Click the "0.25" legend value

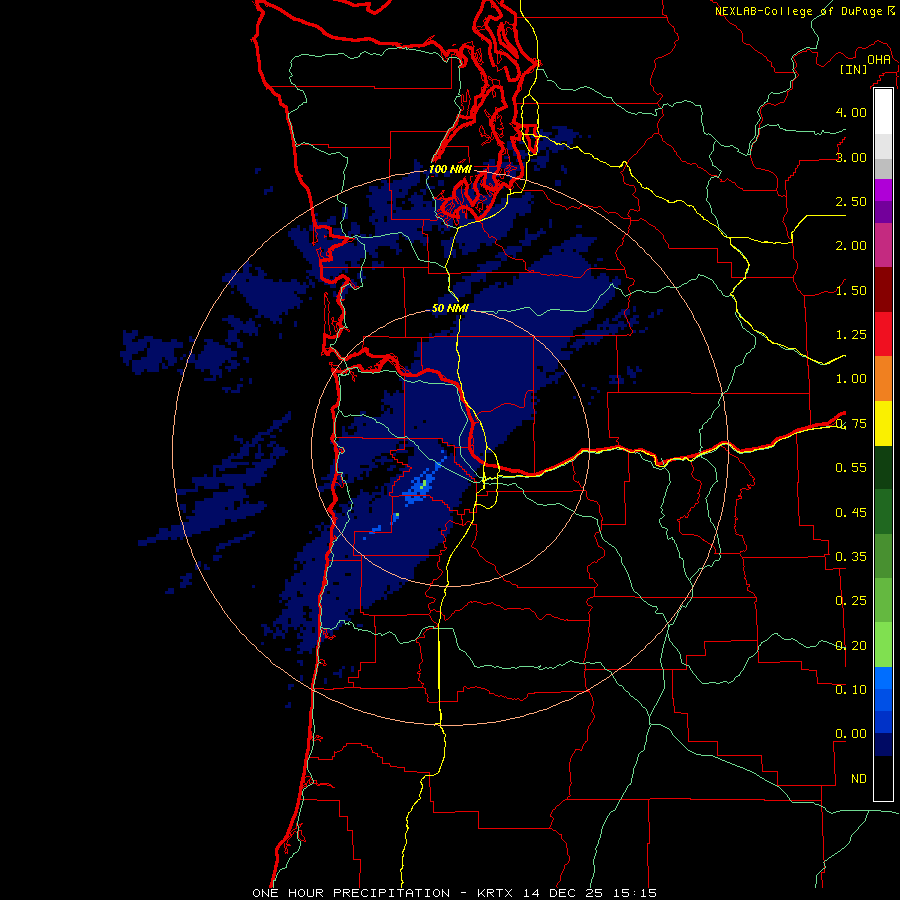click(851, 601)
